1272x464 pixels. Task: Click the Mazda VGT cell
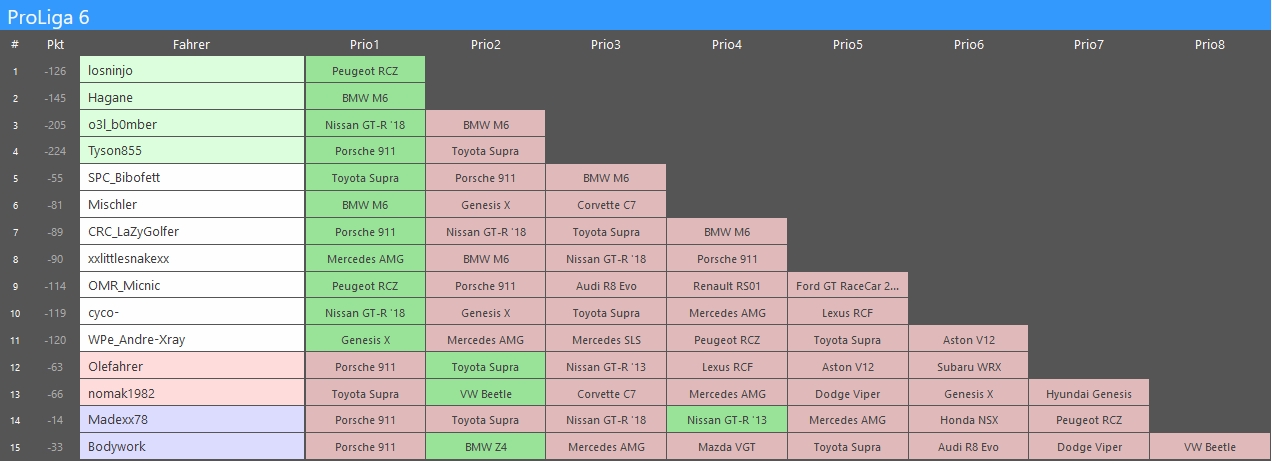(x=727, y=447)
